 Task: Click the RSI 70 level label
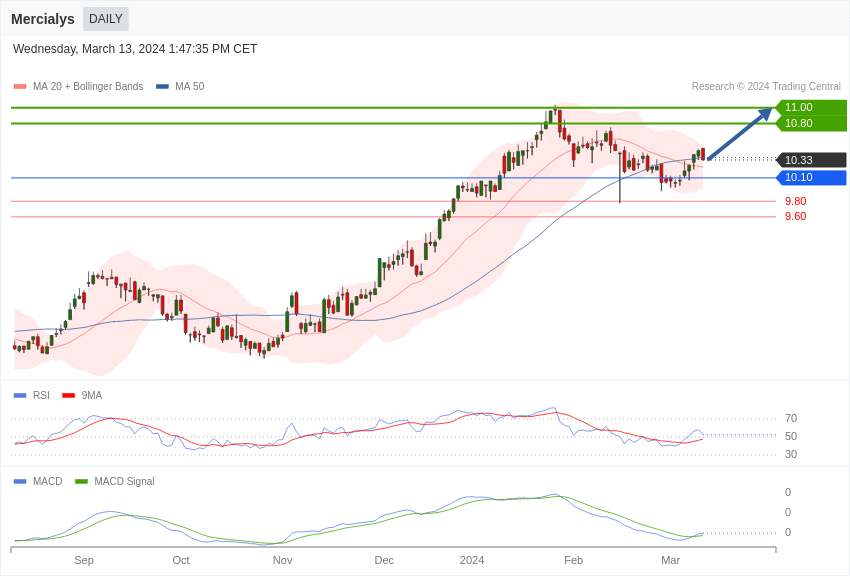[790, 418]
